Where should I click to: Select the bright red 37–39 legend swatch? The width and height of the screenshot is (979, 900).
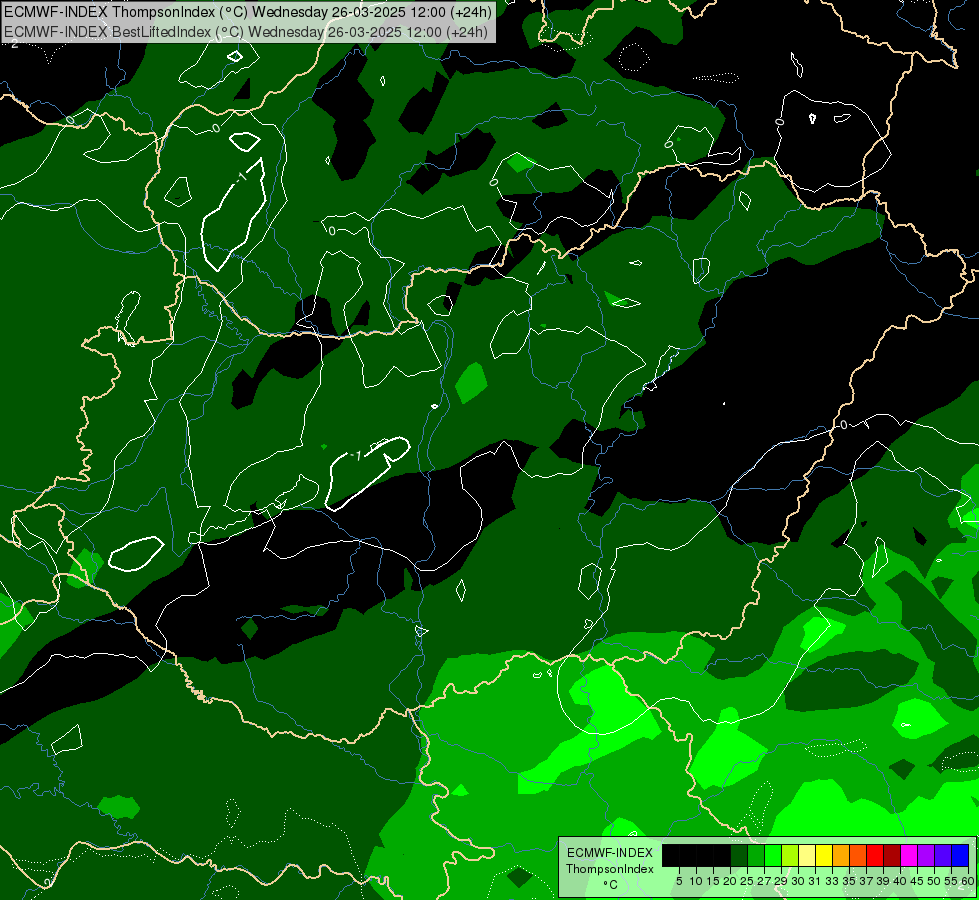point(875,855)
